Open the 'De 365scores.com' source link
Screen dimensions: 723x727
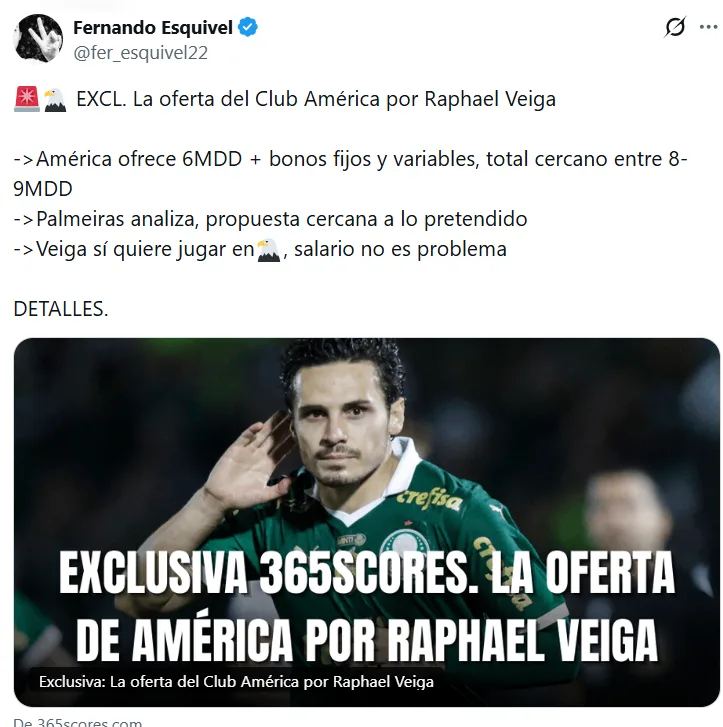click(x=77, y=722)
